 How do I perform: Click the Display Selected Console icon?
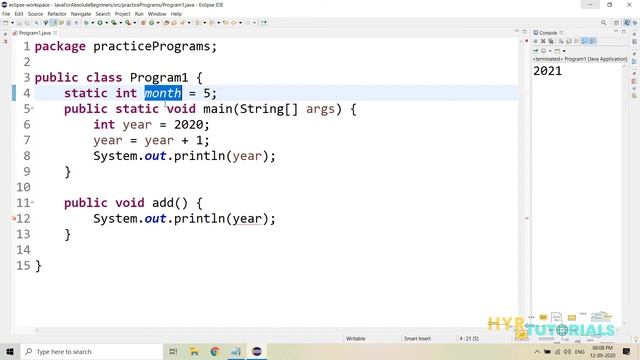pos(543,51)
